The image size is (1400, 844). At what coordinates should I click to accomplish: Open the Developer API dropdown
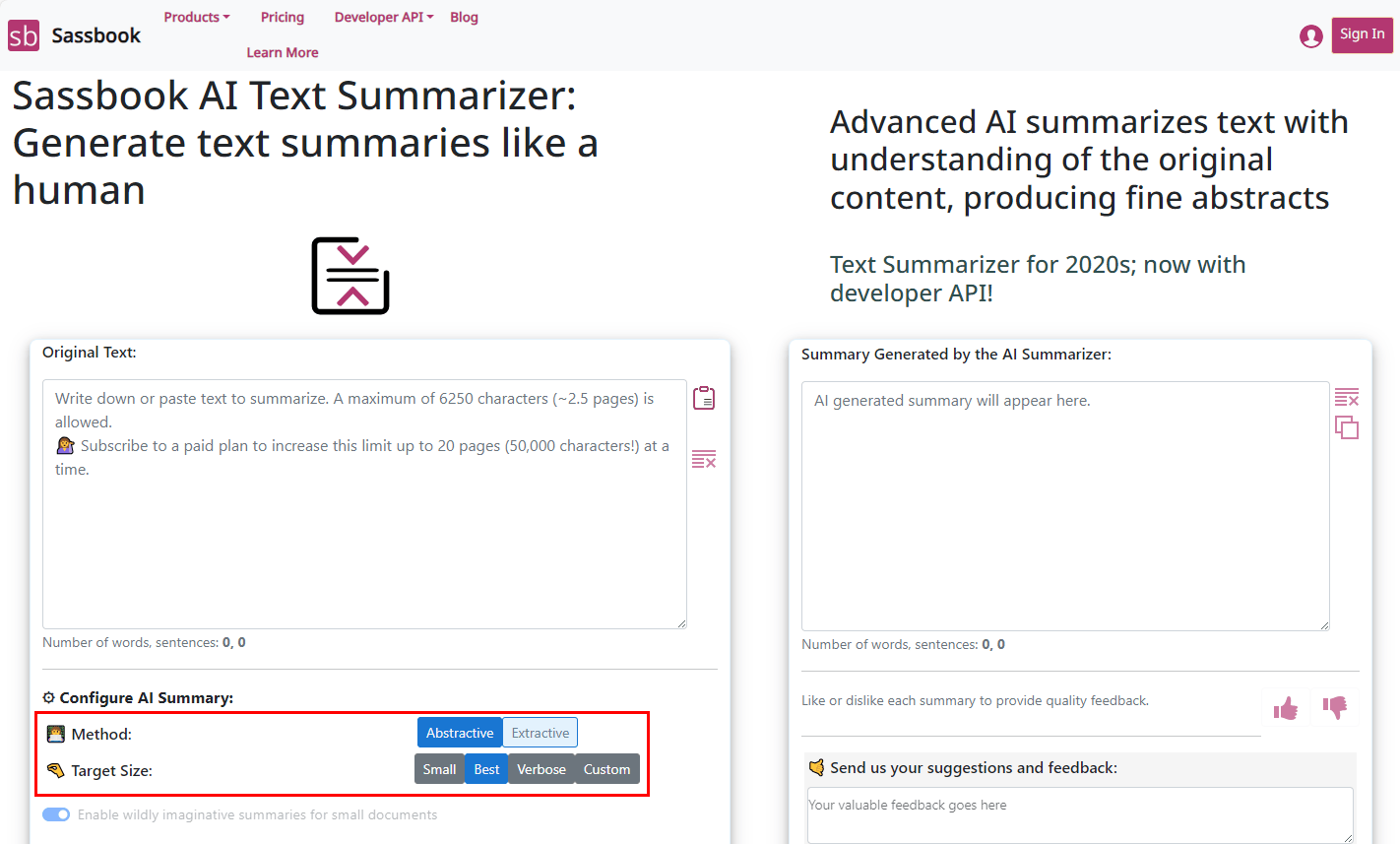tap(383, 17)
